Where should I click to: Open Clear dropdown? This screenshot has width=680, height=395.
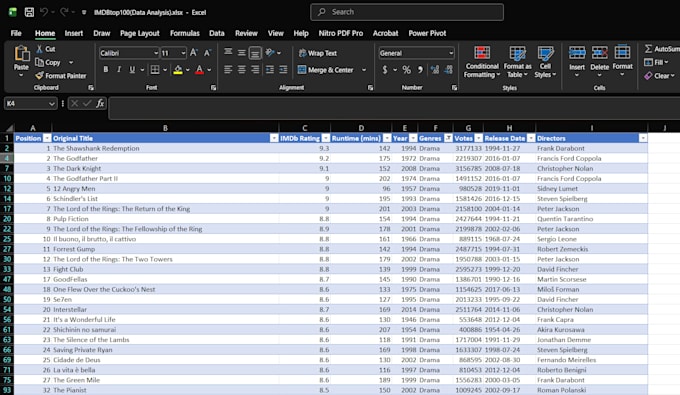659,76
